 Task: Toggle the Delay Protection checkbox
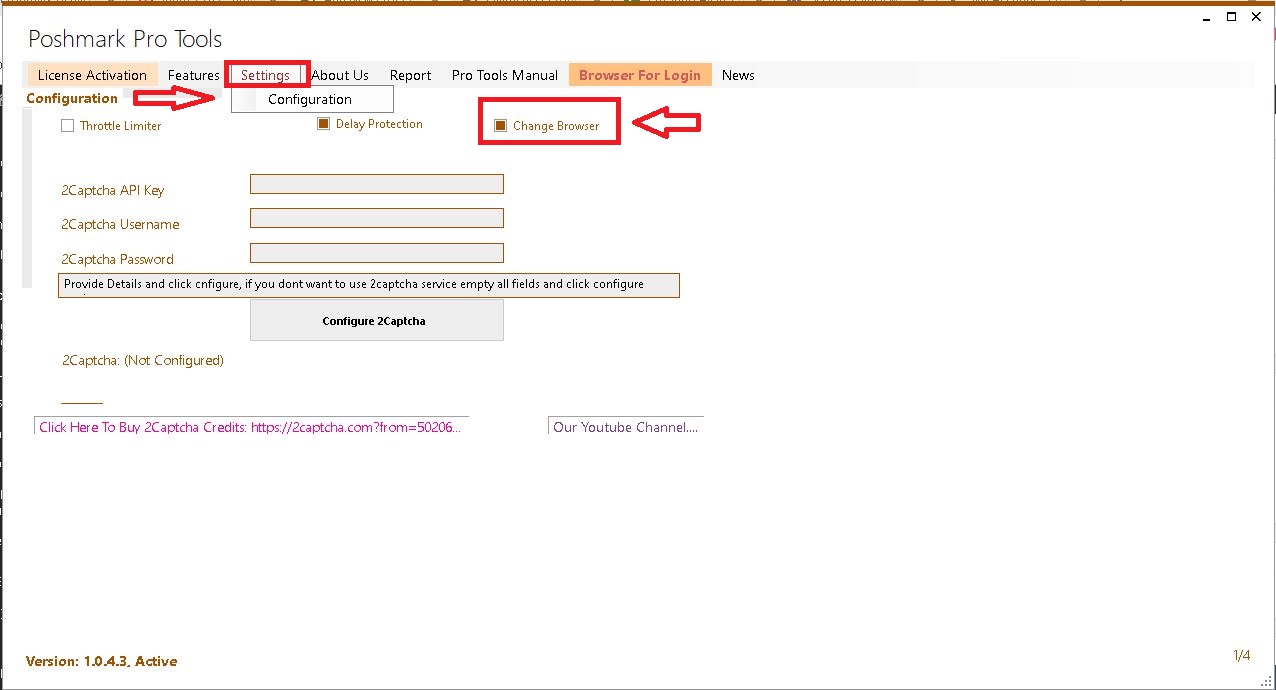pyautogui.click(x=323, y=124)
